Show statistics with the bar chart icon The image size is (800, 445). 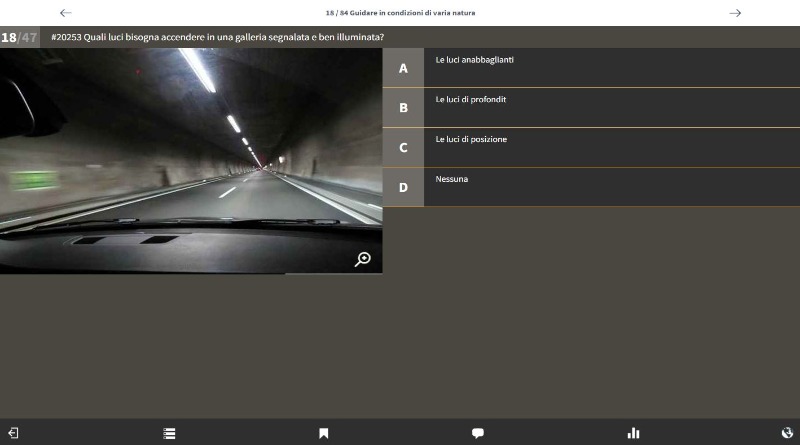tap(633, 433)
